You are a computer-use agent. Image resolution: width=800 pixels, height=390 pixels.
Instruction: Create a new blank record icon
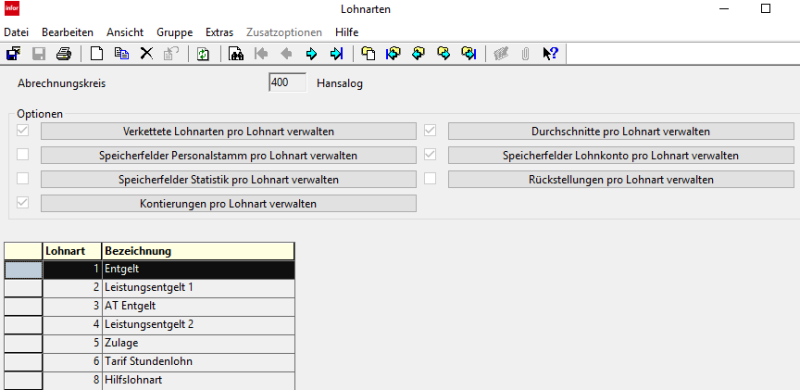[96, 54]
